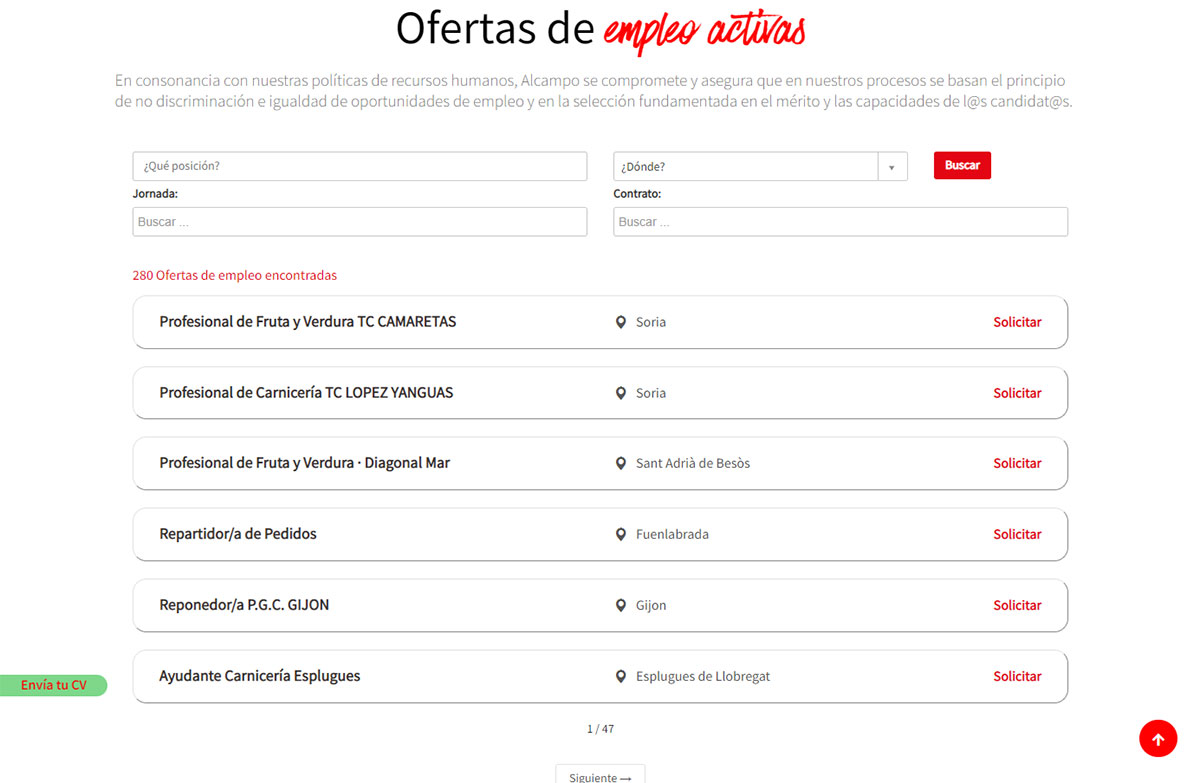Click the Envía tu CV side tab
This screenshot has width=1200, height=783.
pyautogui.click(x=53, y=686)
